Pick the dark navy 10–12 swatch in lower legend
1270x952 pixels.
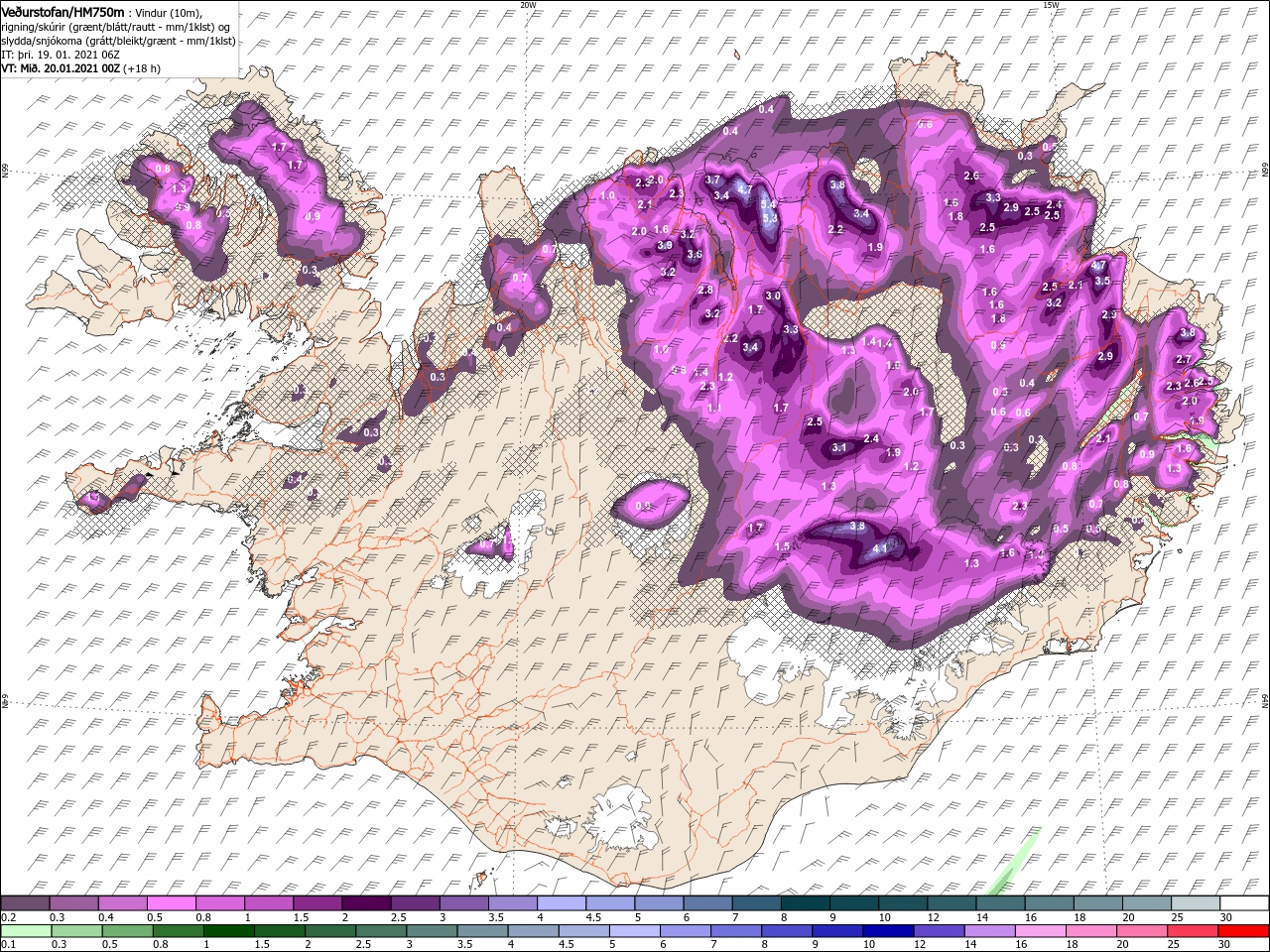[887, 931]
